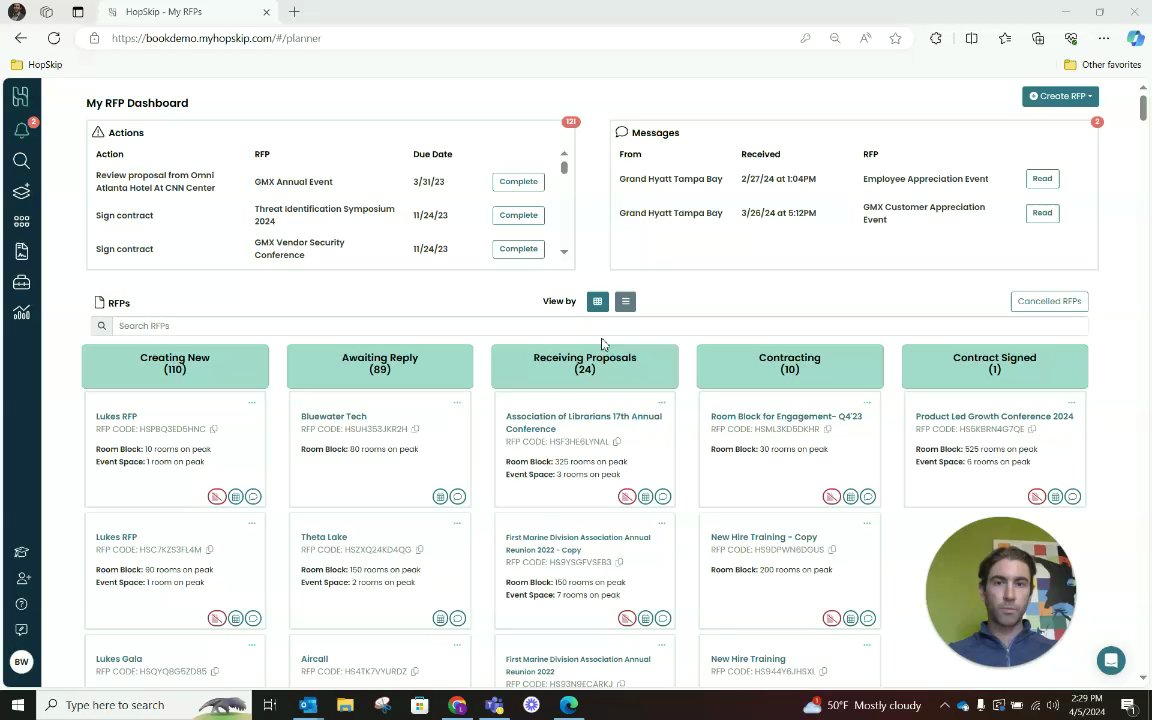This screenshot has width=1152, height=720.
Task: Open the options menu on the Bluewater Tech card
Action: point(457,403)
